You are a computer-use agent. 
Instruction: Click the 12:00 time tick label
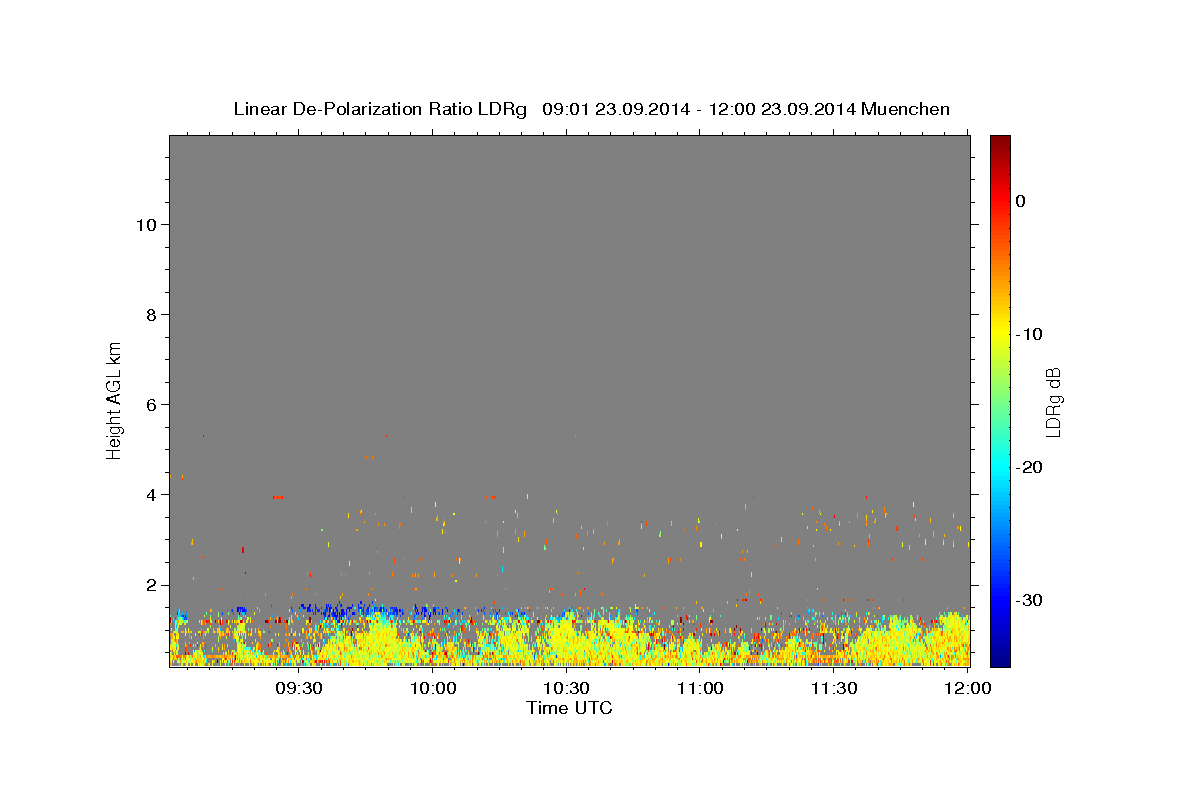point(968,689)
